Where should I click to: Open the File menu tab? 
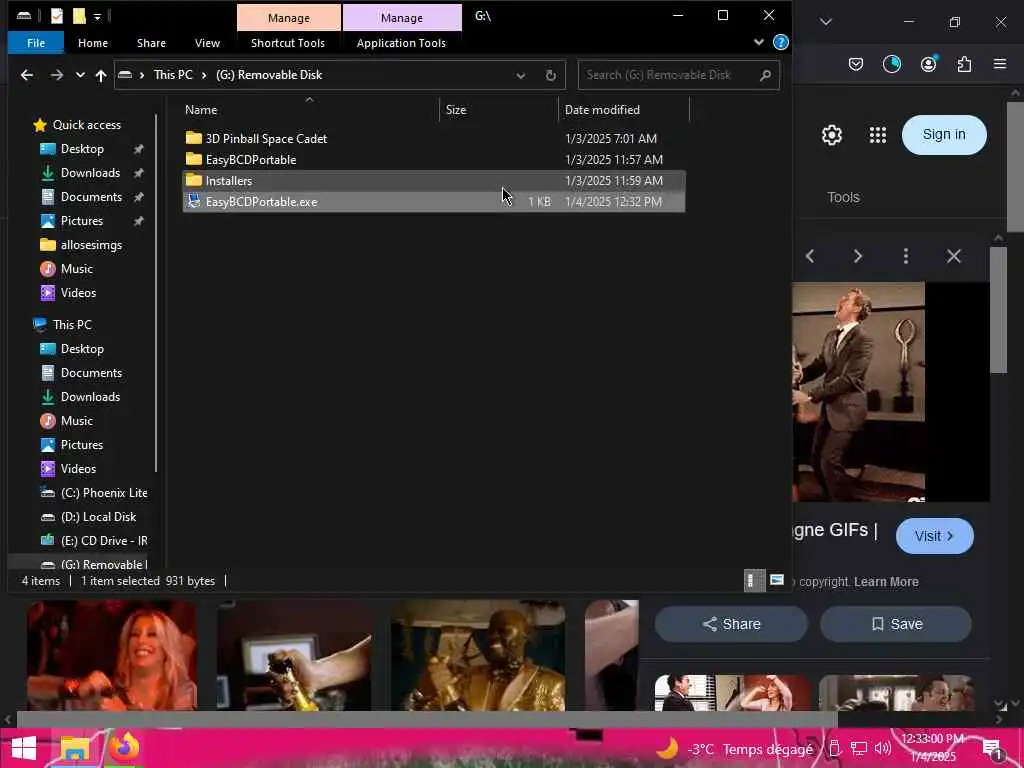(36, 43)
